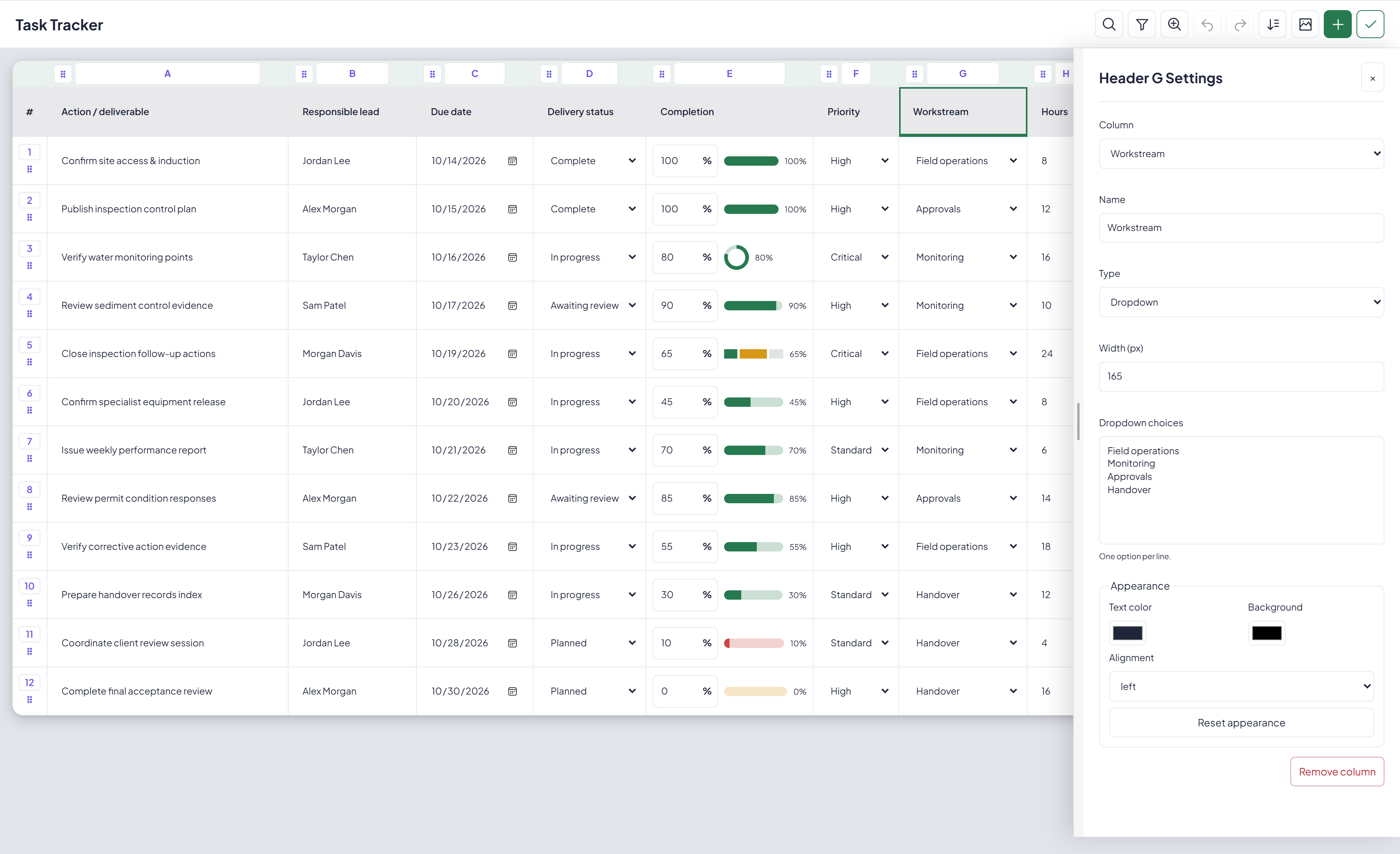Open the Type dropdown set to Dropdown
Image resolution: width=1400 pixels, height=854 pixels.
tap(1241, 302)
